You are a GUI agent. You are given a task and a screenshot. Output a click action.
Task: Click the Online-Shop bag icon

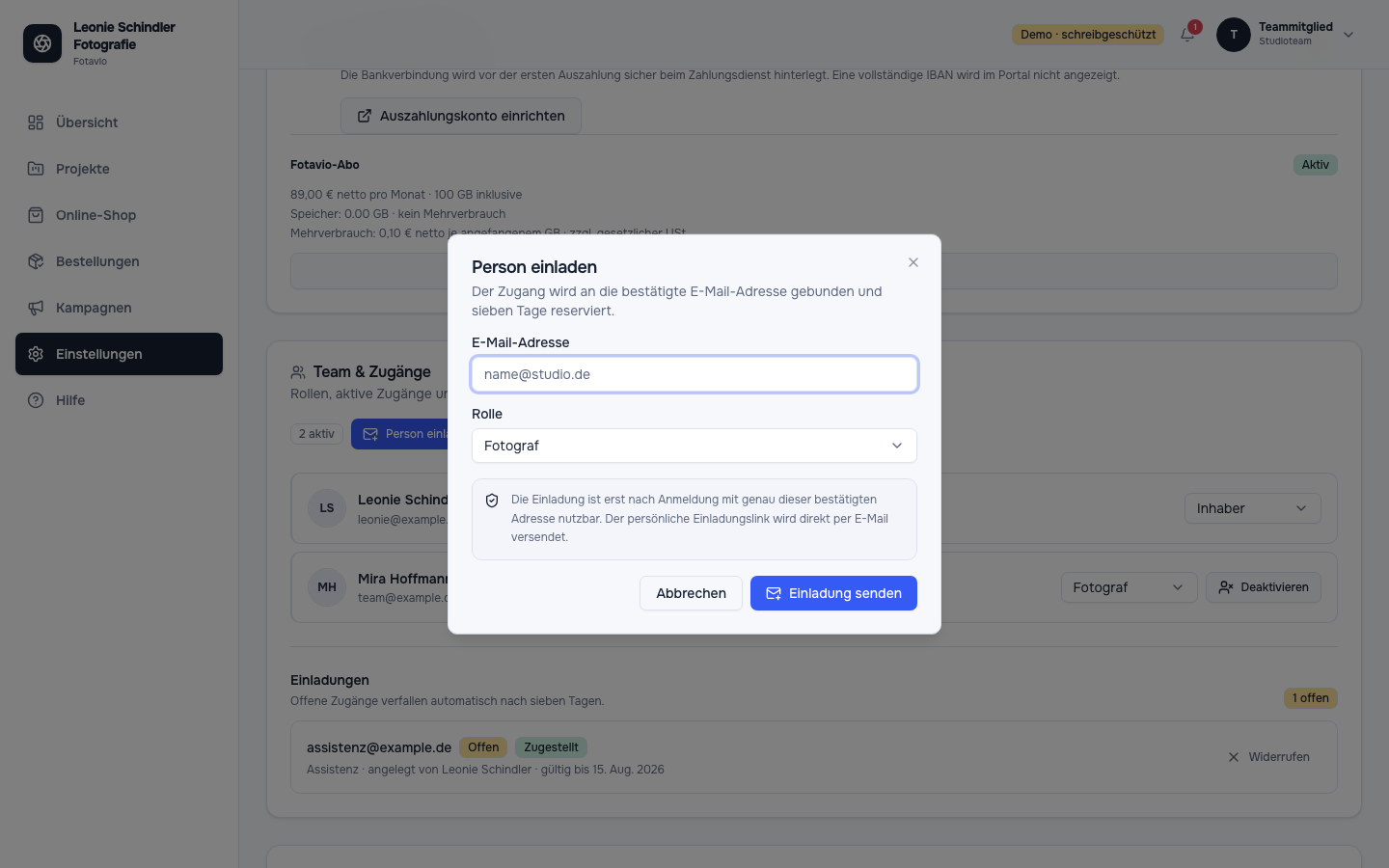pyautogui.click(x=36, y=215)
